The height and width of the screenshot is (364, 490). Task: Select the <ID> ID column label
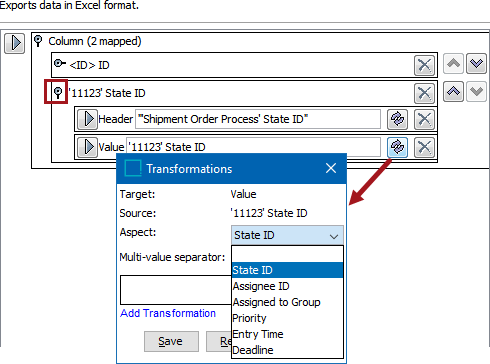pyautogui.click(x=89, y=65)
